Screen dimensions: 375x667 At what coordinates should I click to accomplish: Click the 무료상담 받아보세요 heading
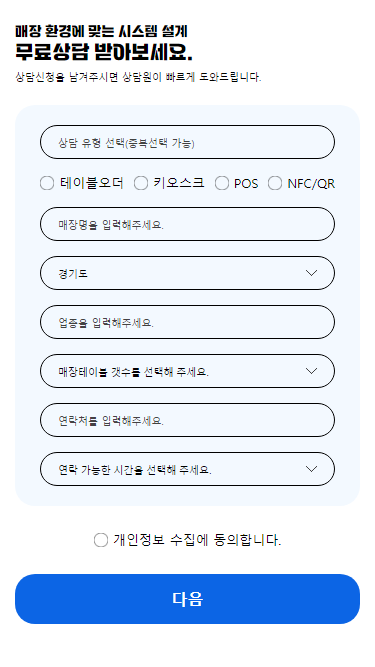pos(104,52)
